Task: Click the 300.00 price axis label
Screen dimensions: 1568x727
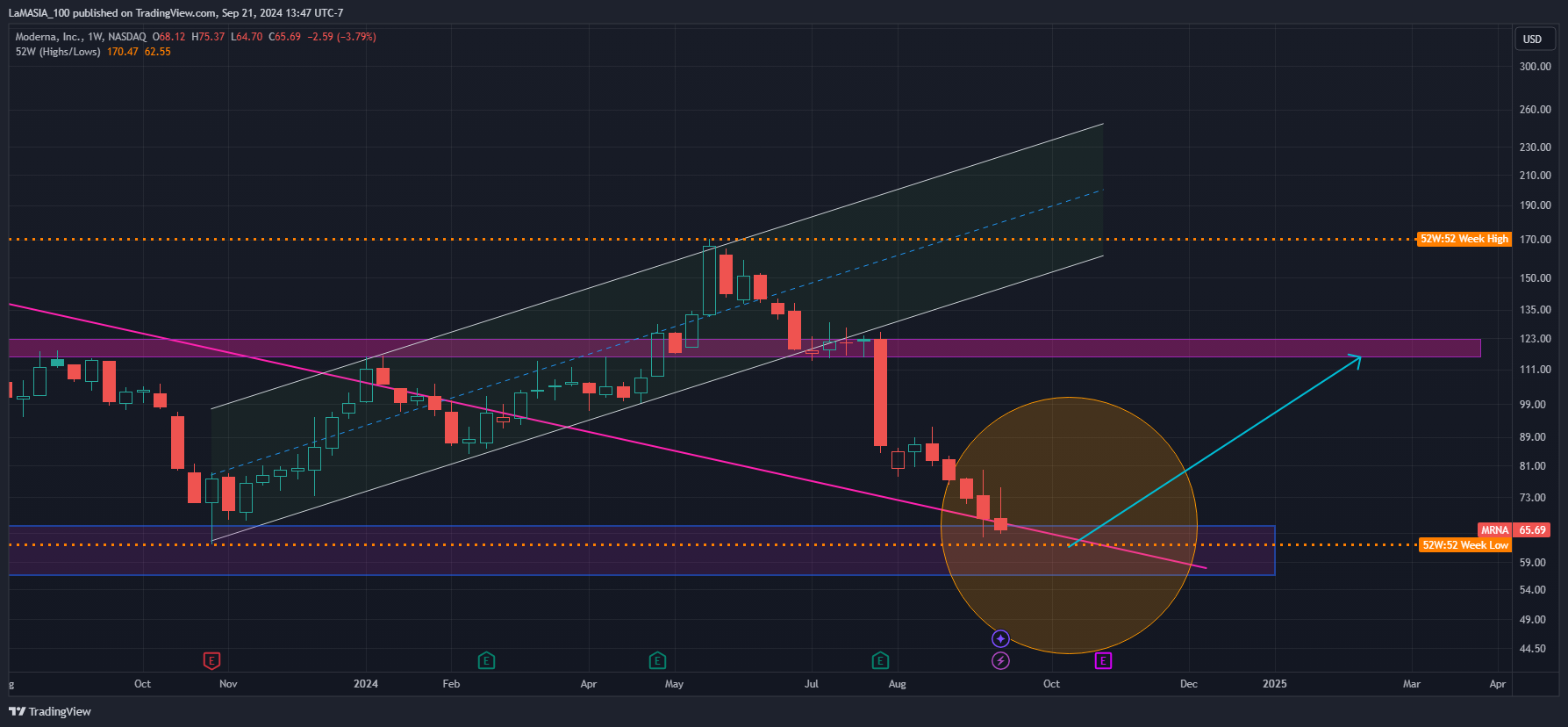Action: (x=1536, y=67)
